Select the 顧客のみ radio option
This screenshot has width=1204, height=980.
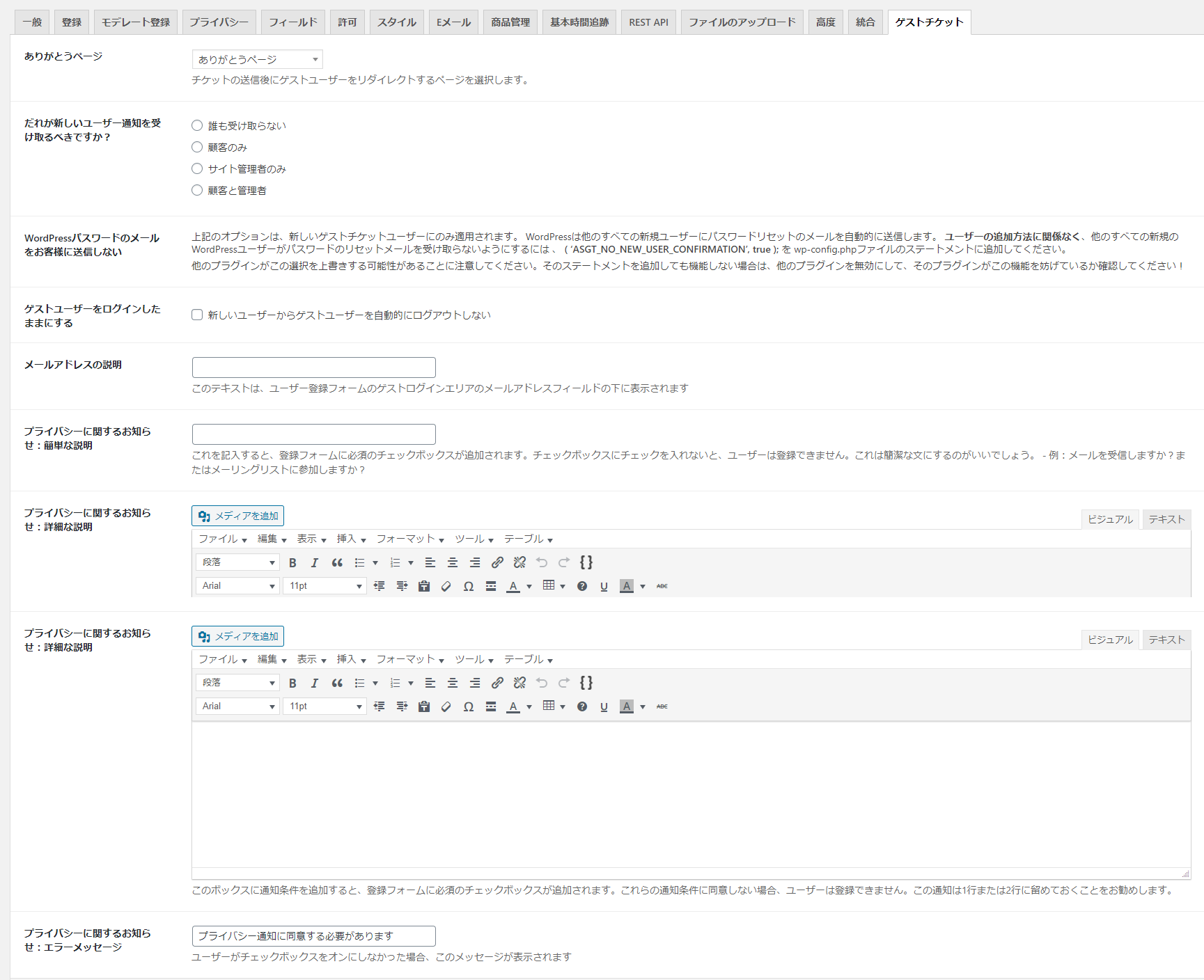tap(197, 147)
